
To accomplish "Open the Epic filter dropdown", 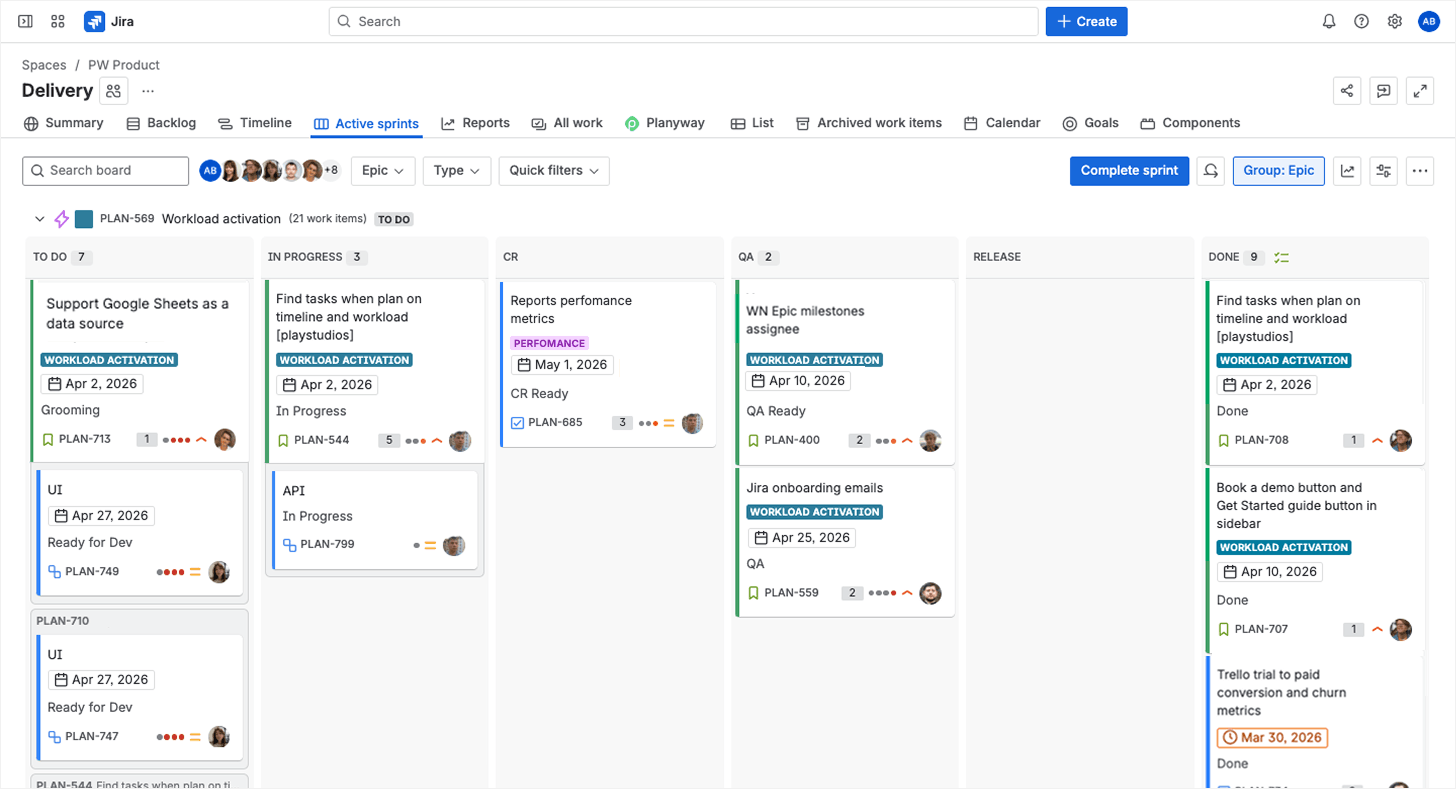I will [x=383, y=171].
